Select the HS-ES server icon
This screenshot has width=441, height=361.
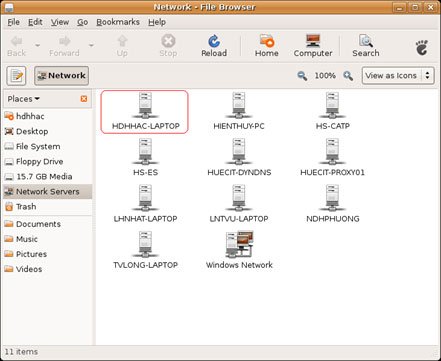(145, 158)
